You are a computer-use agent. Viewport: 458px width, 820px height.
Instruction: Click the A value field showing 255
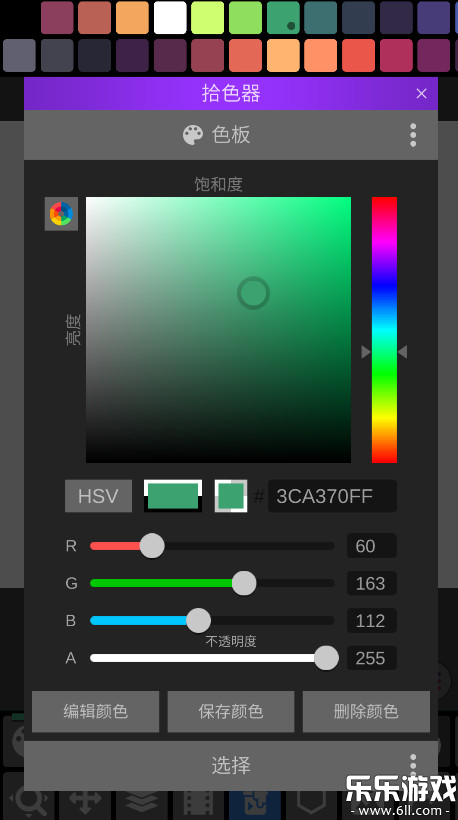pyautogui.click(x=372, y=658)
